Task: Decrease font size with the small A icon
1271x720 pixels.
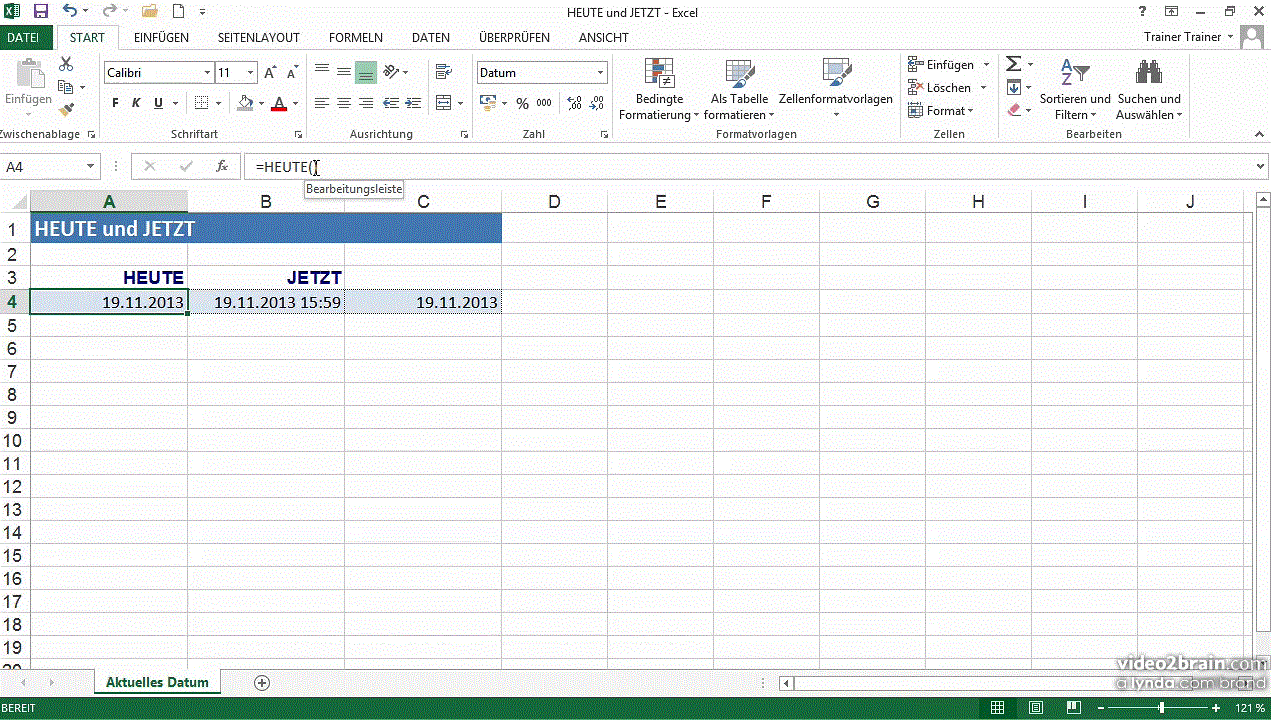Action: pyautogui.click(x=293, y=73)
